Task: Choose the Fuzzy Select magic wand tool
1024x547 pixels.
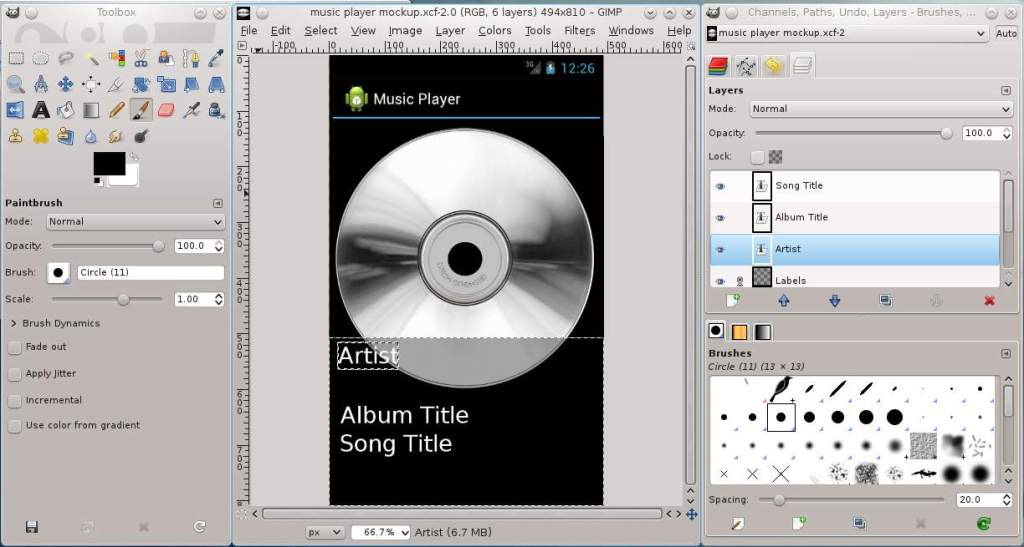Action: [91, 58]
